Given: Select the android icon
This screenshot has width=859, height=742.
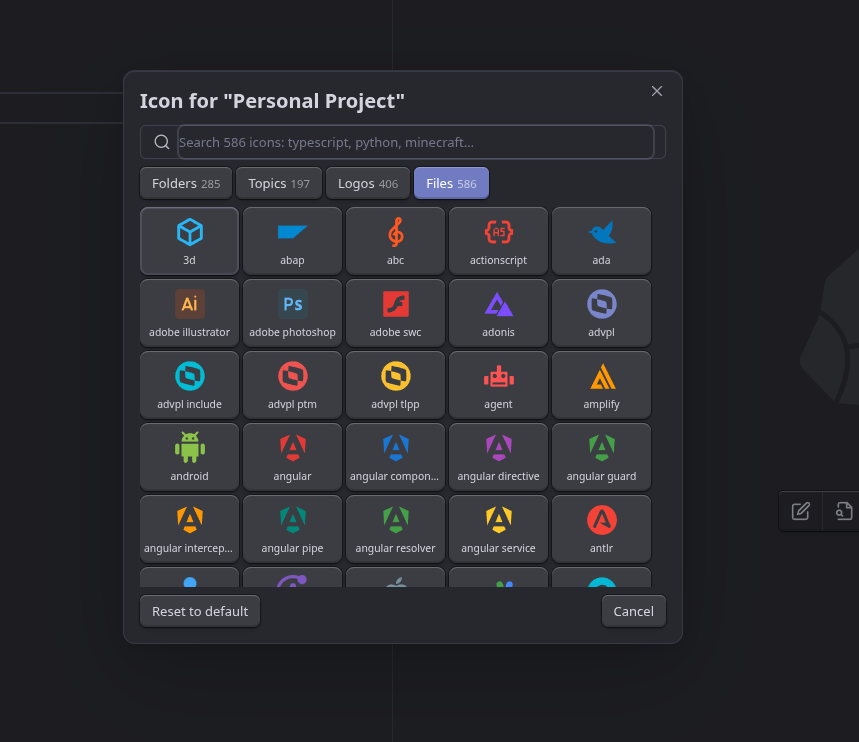Looking at the screenshot, I should tap(190, 457).
